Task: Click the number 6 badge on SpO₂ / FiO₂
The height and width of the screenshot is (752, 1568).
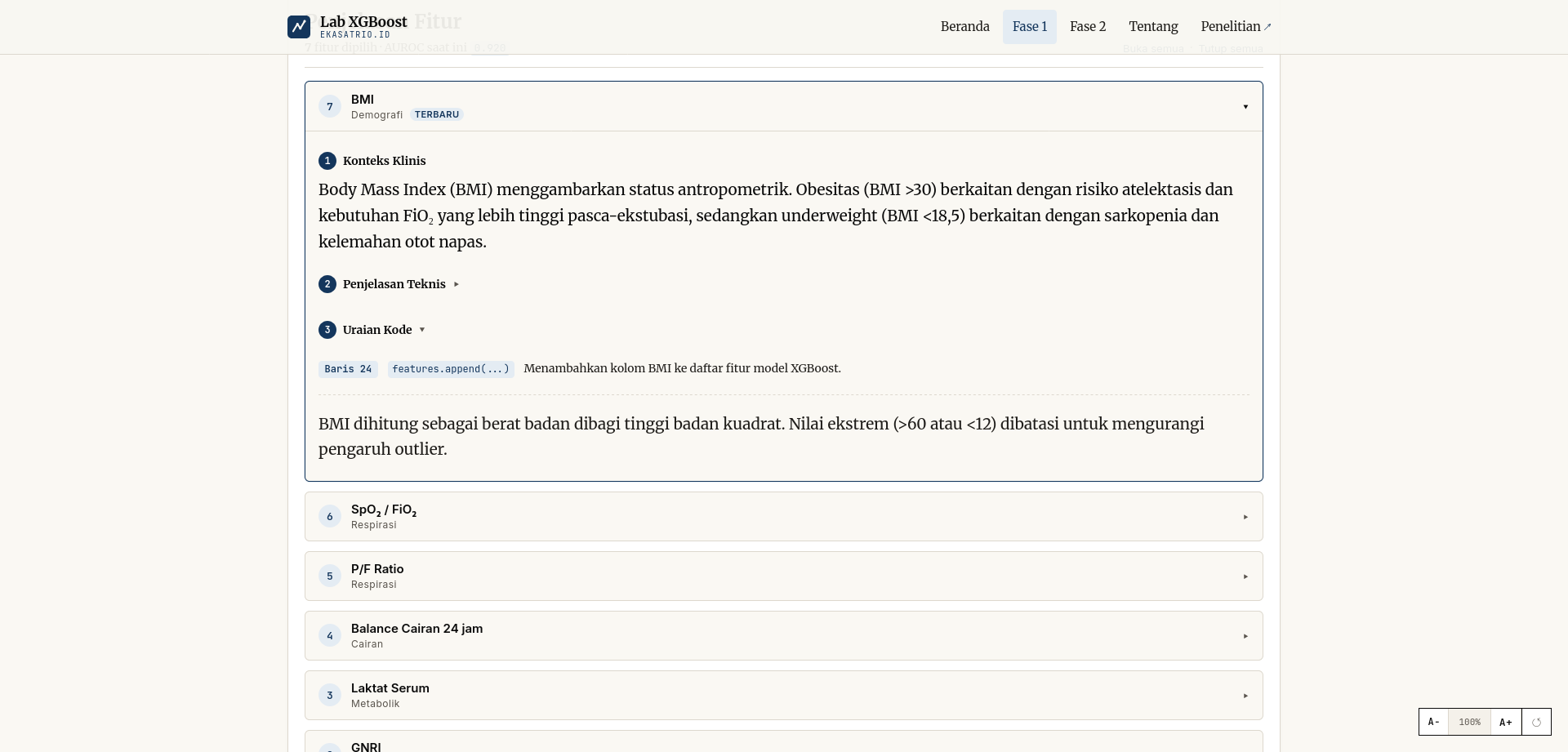Action: [330, 516]
